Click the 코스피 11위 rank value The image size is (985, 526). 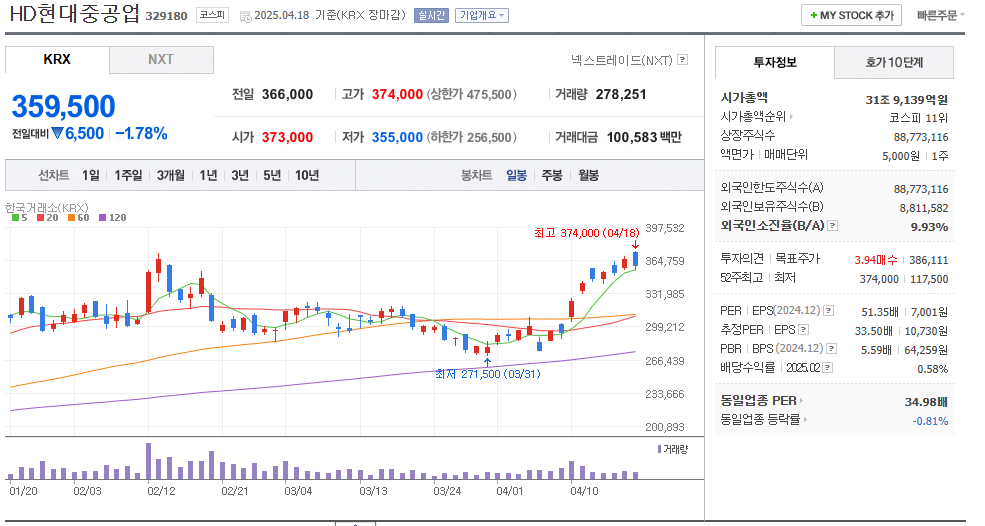tap(918, 118)
